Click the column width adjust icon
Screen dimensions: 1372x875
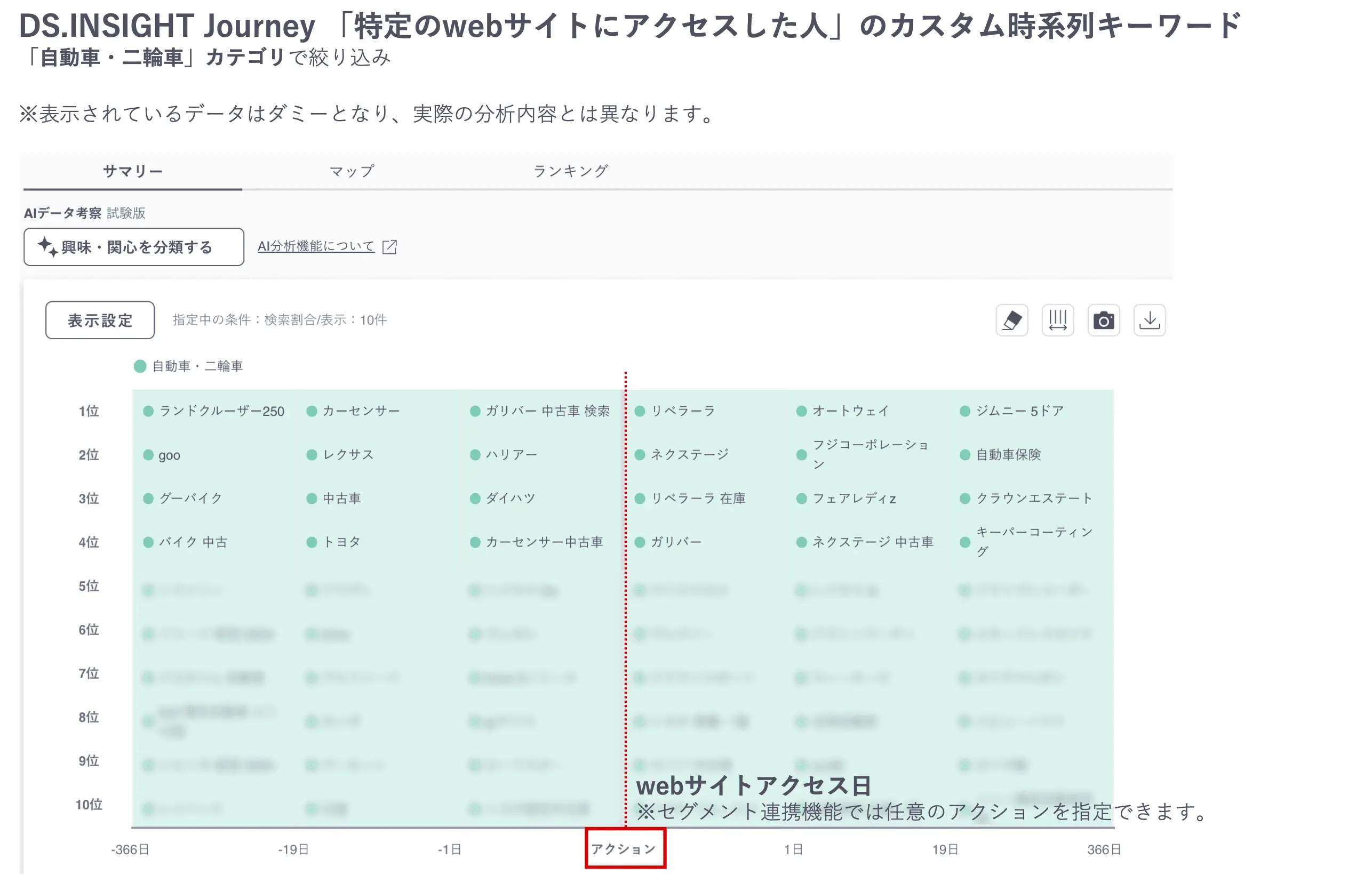pyautogui.click(x=1057, y=320)
